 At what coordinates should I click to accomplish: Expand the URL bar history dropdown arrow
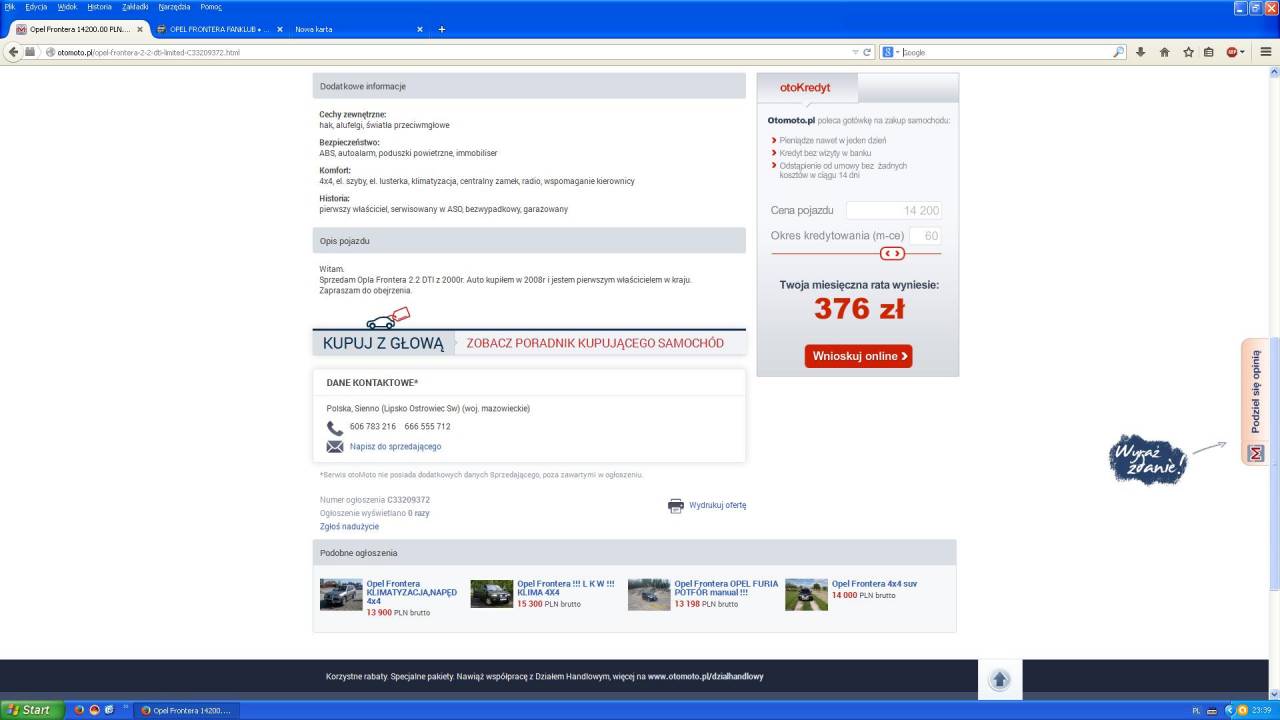tap(855, 52)
